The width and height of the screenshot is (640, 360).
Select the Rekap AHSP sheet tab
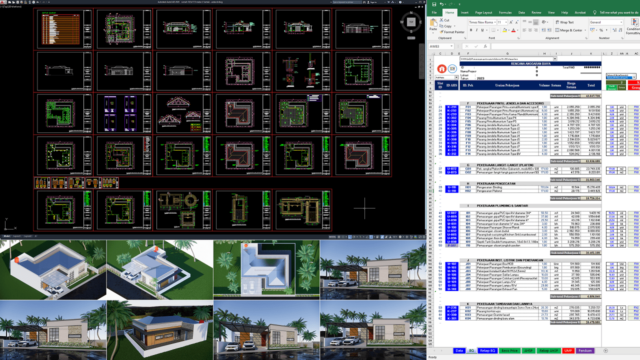point(548,351)
